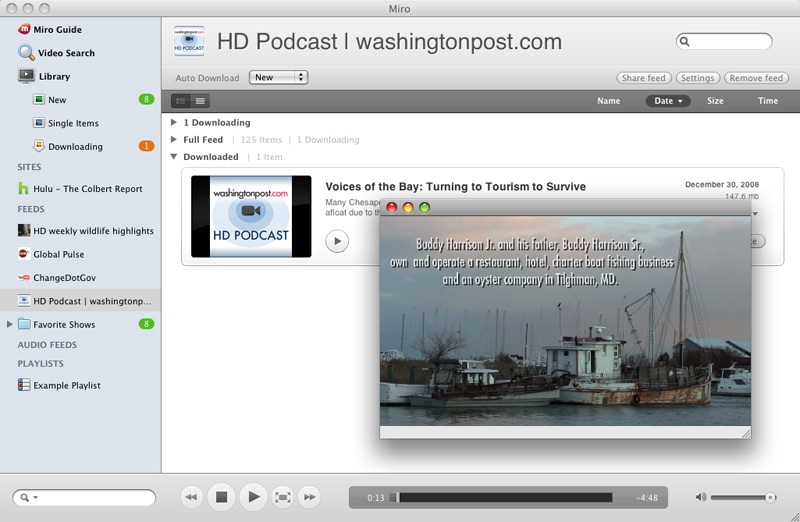Rewind with the previous button

(192, 497)
